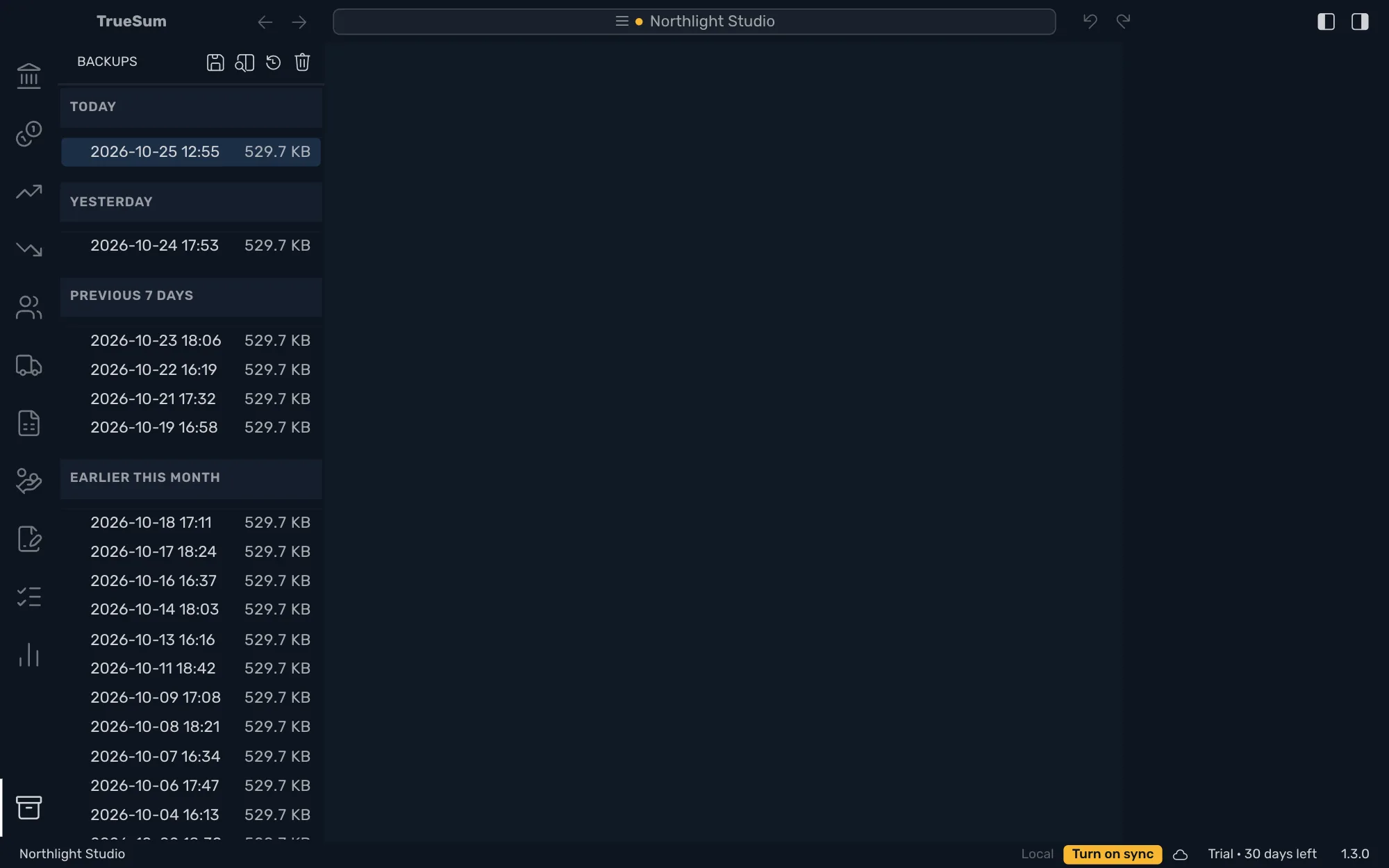
Task: Select backup 2026-10-24 17:53
Action: tap(191, 246)
